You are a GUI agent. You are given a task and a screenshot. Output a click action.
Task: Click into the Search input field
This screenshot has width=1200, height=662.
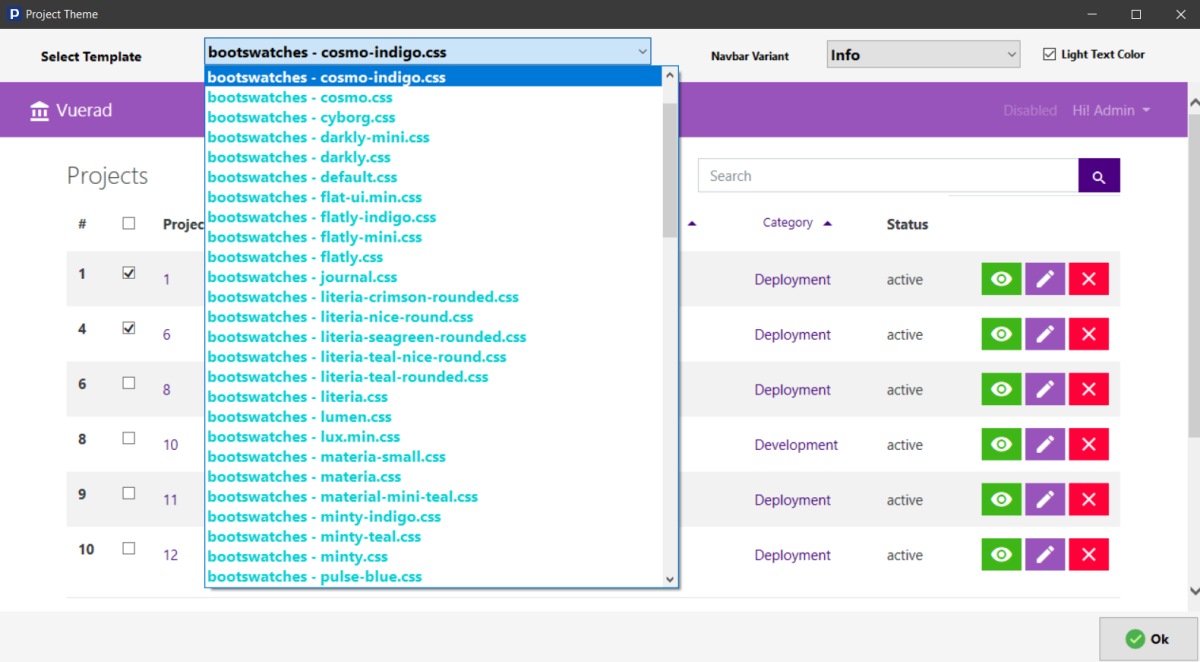(888, 176)
